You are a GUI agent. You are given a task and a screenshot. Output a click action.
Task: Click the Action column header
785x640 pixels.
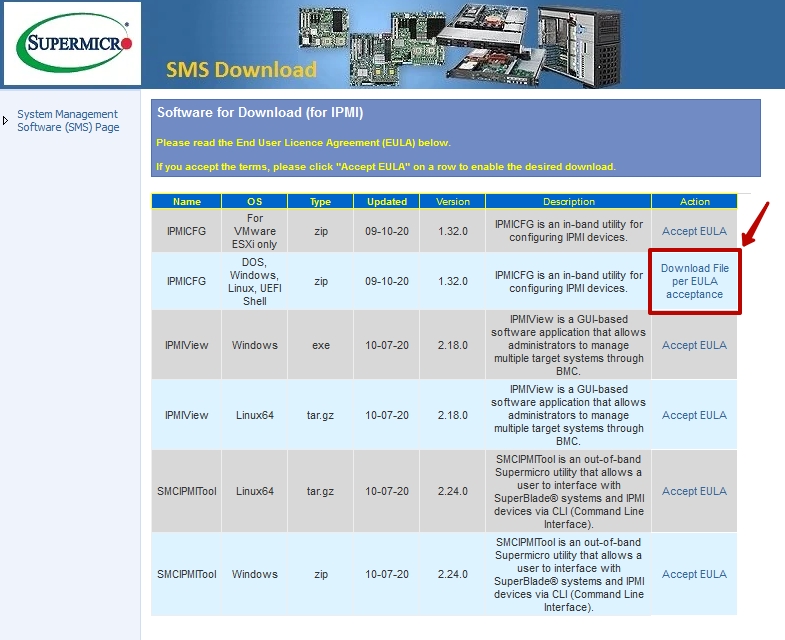694,201
